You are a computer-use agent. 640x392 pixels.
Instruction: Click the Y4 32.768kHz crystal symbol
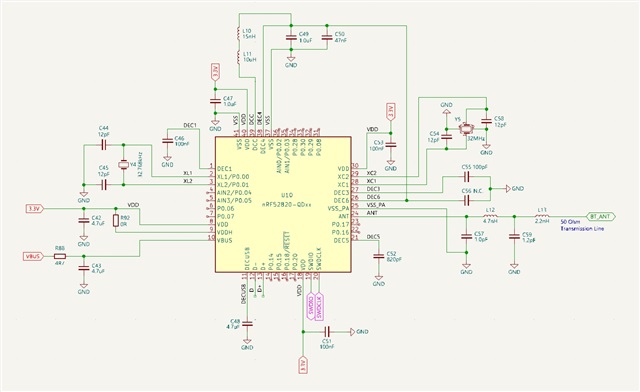[x=123, y=165]
